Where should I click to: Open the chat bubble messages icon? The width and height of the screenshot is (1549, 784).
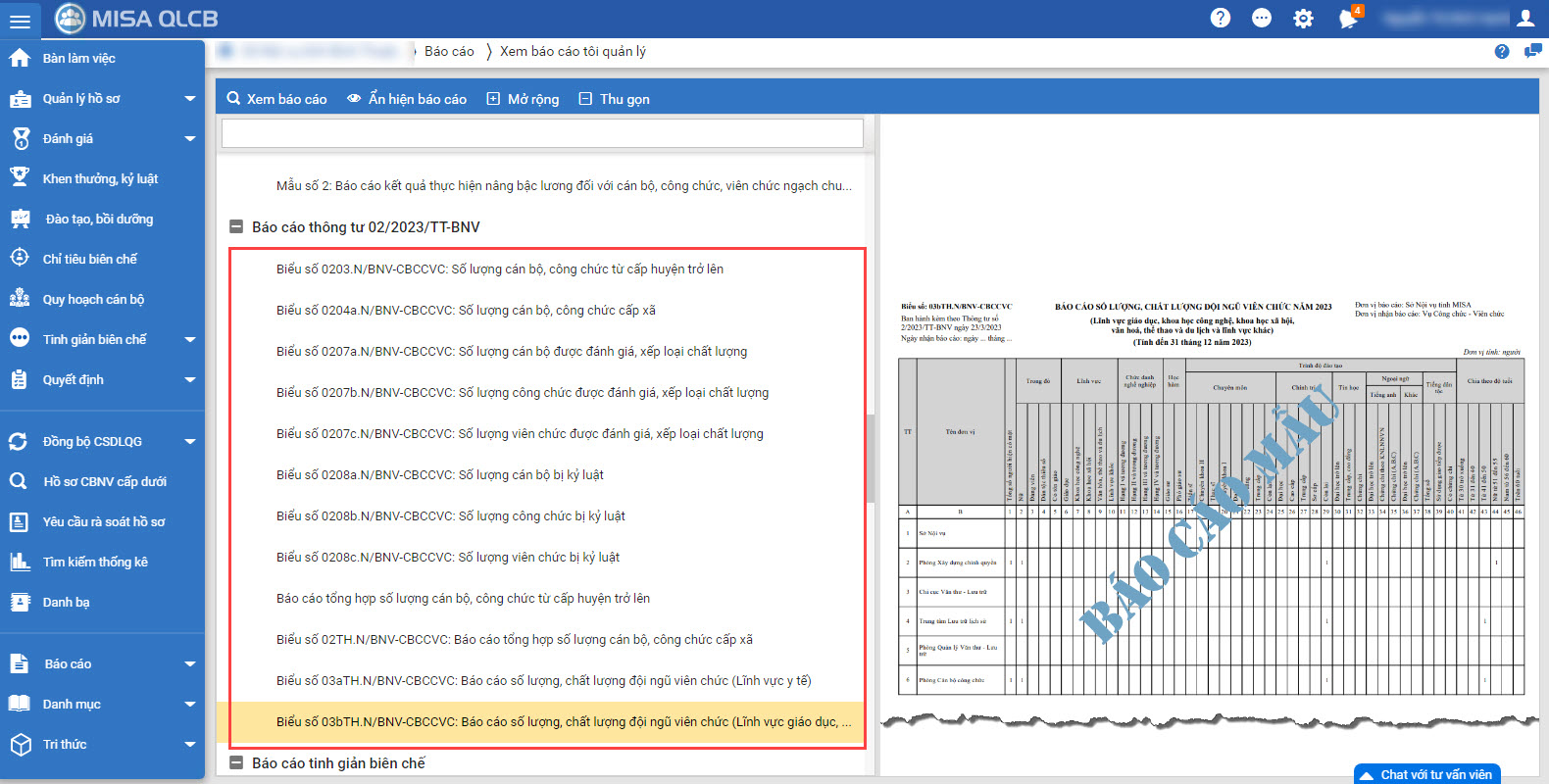[1262, 18]
